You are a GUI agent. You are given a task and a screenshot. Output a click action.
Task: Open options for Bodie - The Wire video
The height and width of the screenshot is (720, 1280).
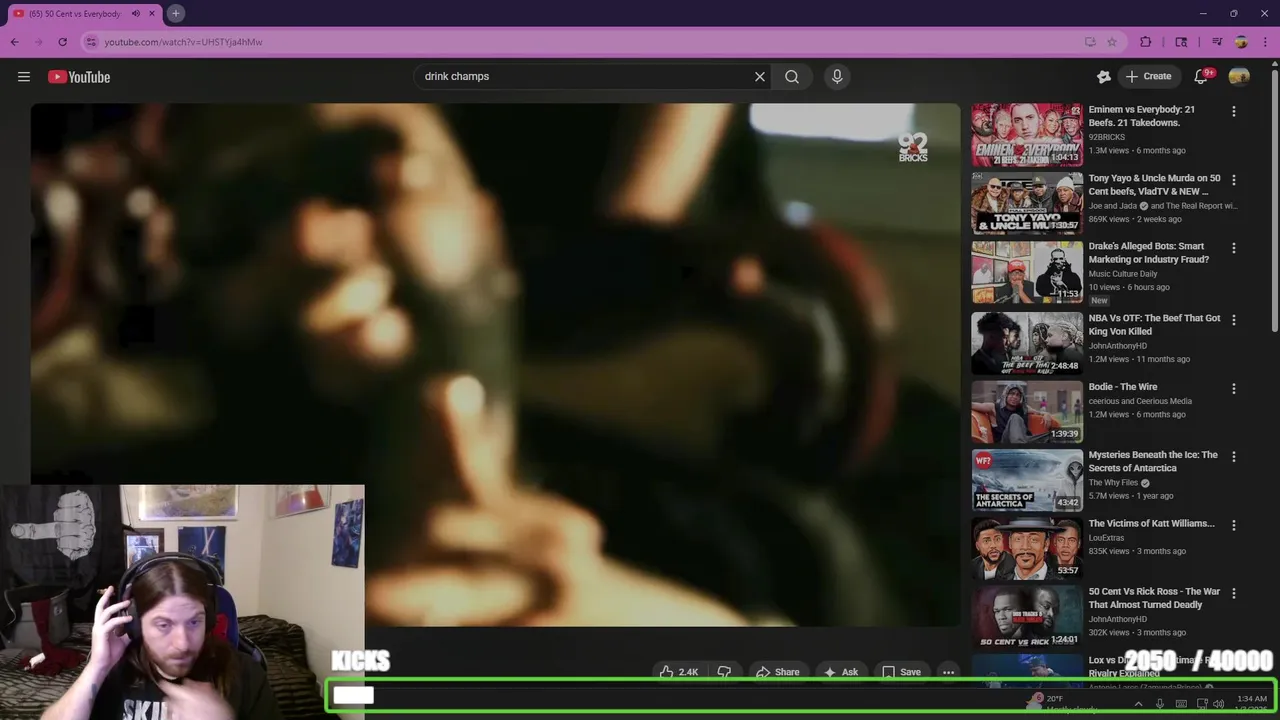[1234, 388]
